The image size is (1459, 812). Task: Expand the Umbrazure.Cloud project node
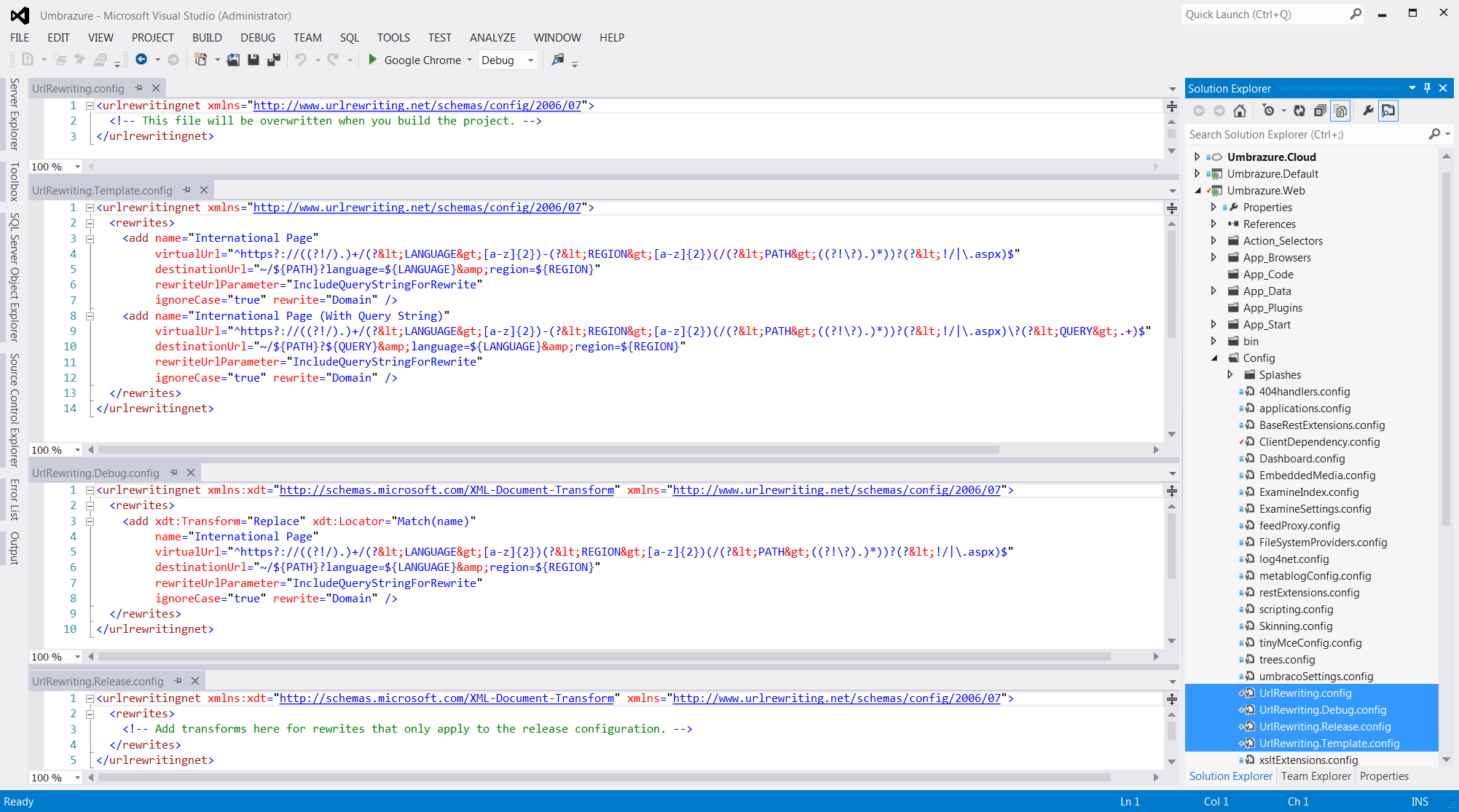point(1197,157)
